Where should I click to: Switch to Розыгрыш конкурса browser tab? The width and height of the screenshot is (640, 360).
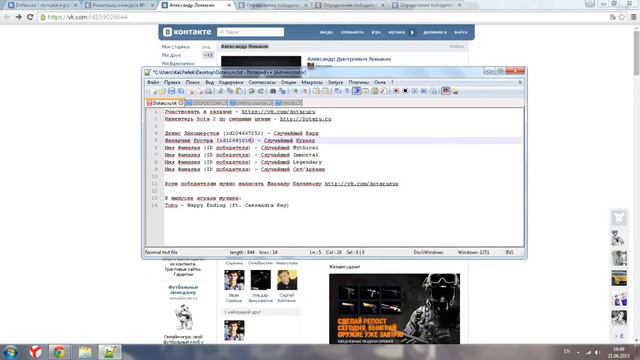click(x=119, y=5)
